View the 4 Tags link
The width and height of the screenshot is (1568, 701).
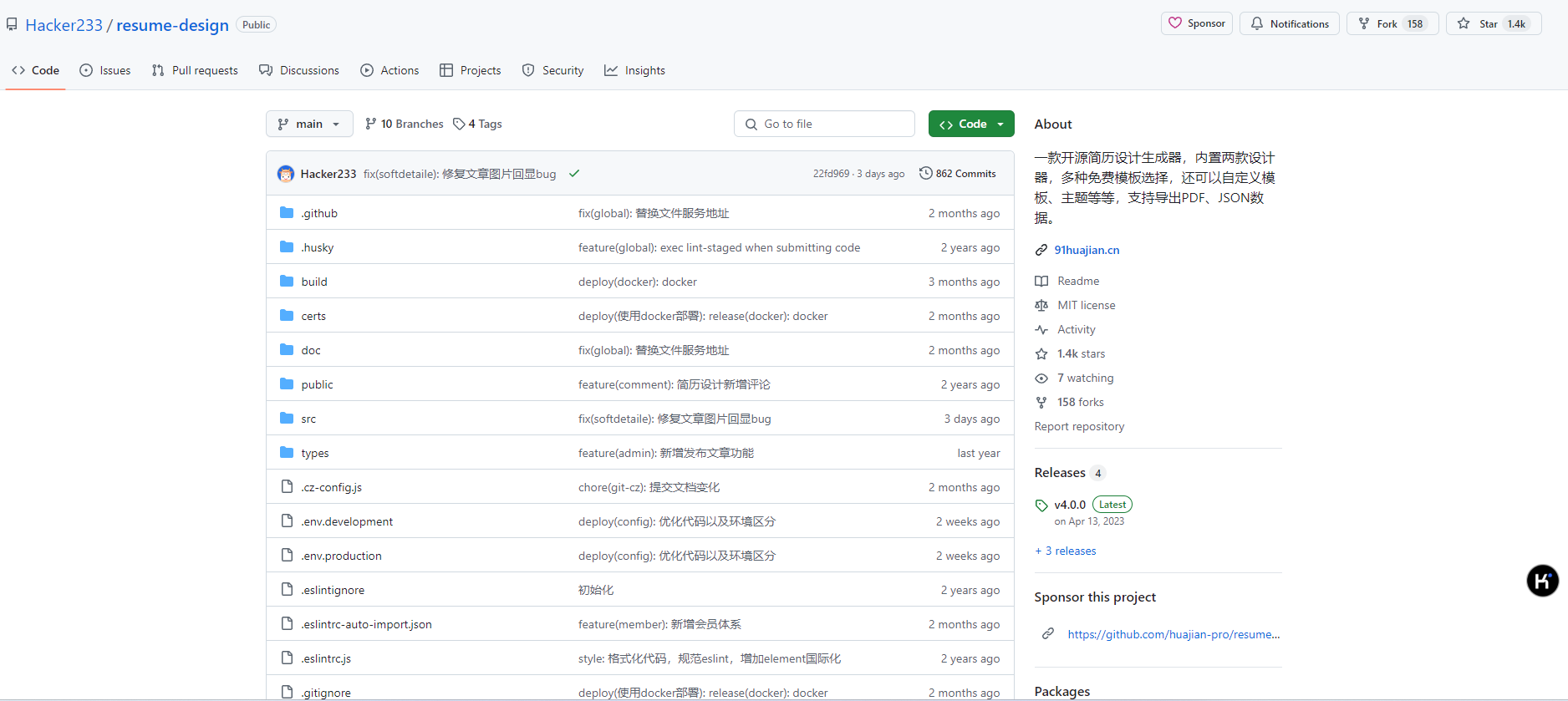pos(477,124)
